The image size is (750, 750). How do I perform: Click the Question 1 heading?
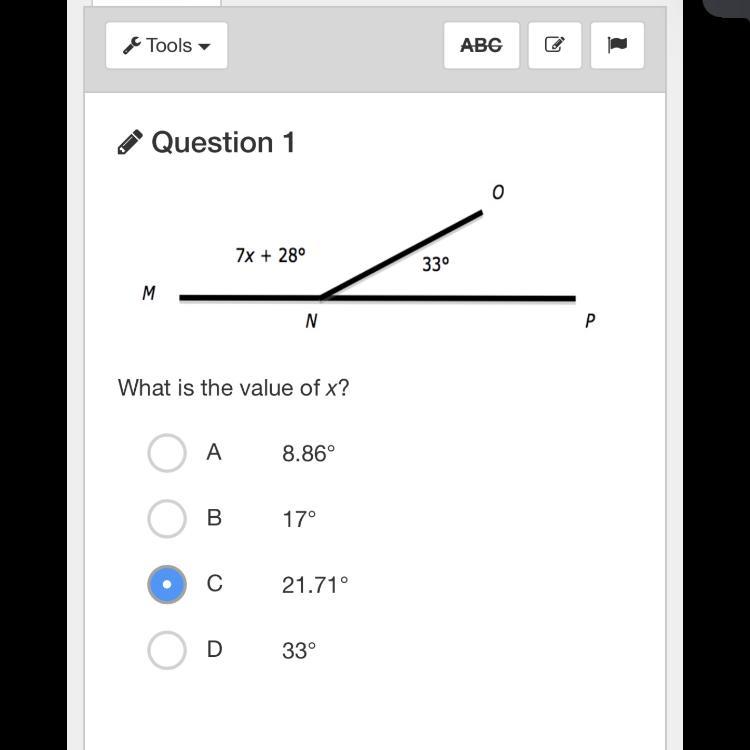[223, 143]
